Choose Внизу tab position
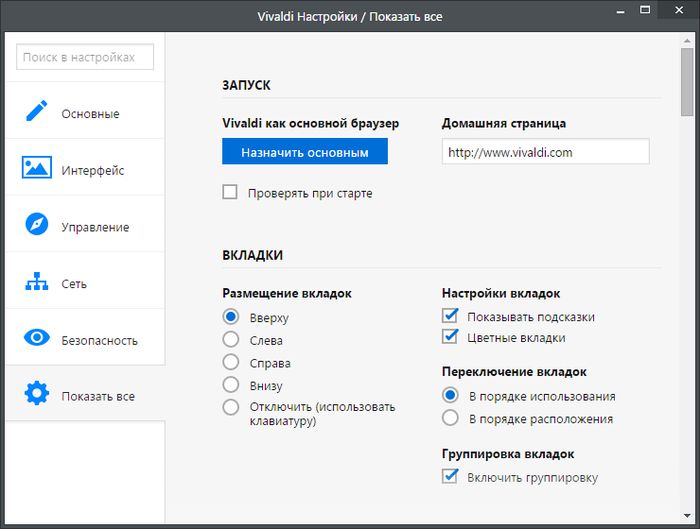Image resolution: width=700 pixels, height=529 pixels. pyautogui.click(x=231, y=385)
